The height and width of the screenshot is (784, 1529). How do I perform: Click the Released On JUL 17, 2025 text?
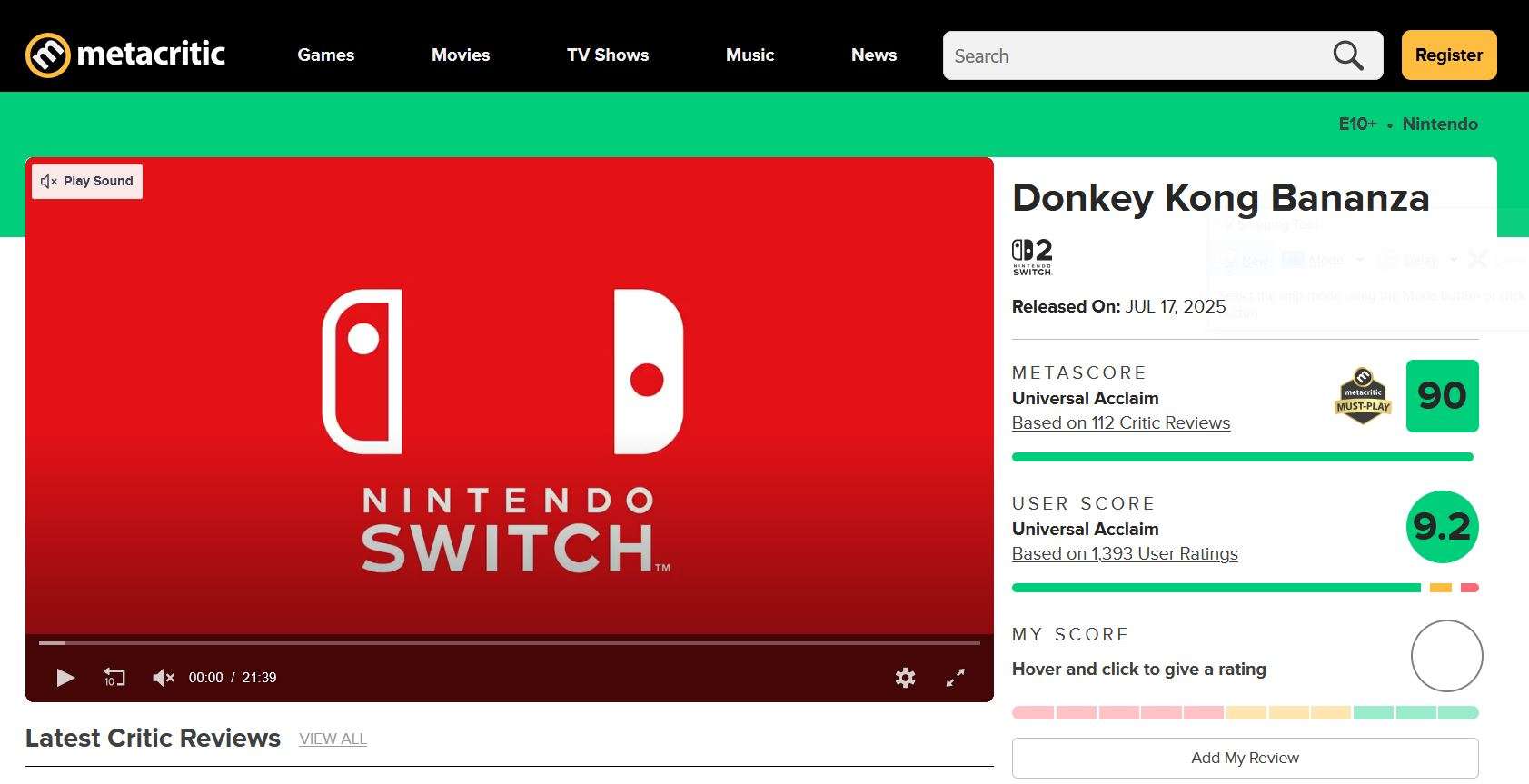click(1119, 306)
